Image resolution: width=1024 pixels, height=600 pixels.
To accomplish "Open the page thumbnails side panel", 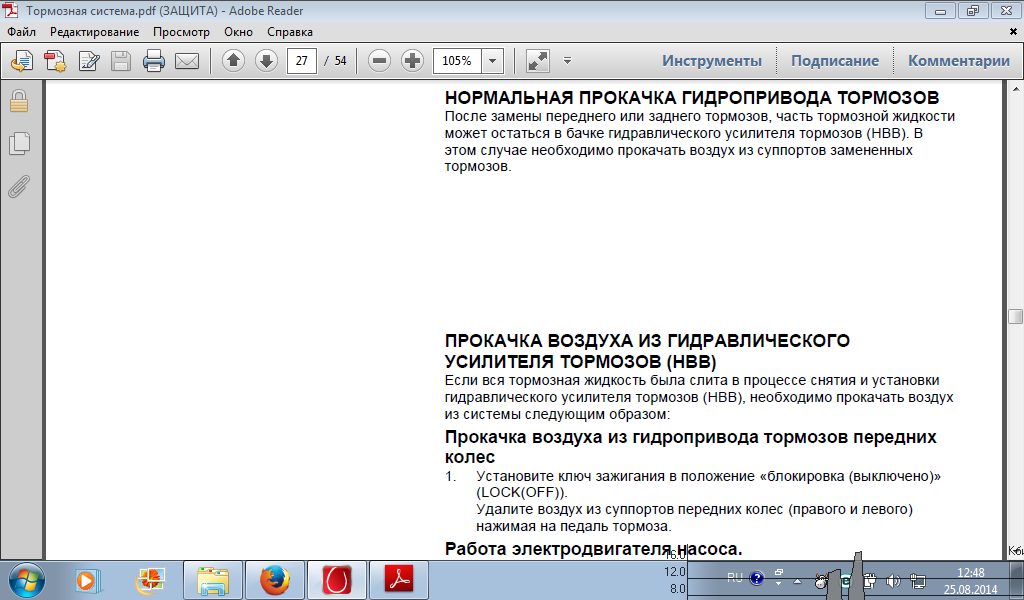I will [x=18, y=143].
